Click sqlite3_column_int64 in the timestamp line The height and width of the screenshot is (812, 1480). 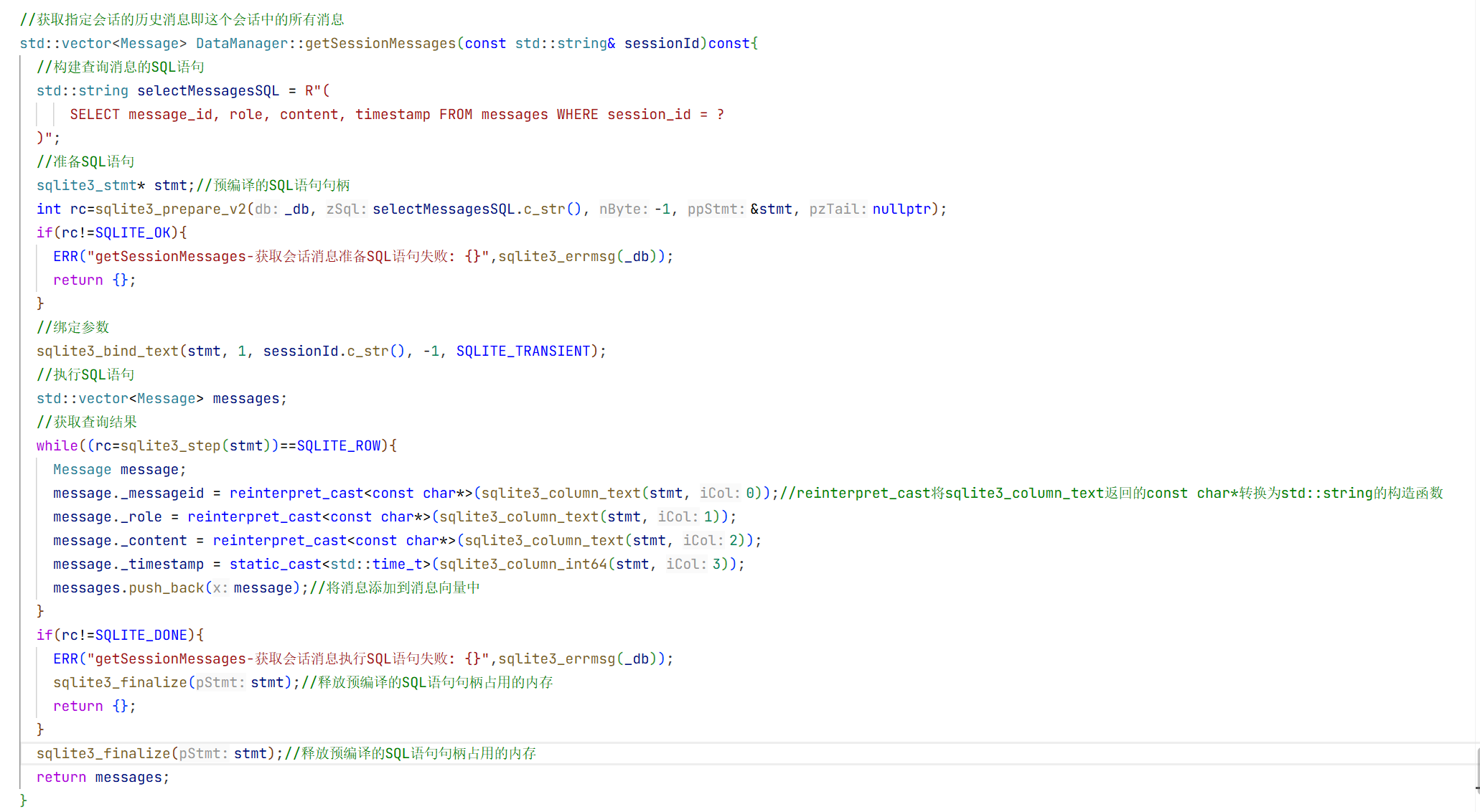tap(523, 564)
